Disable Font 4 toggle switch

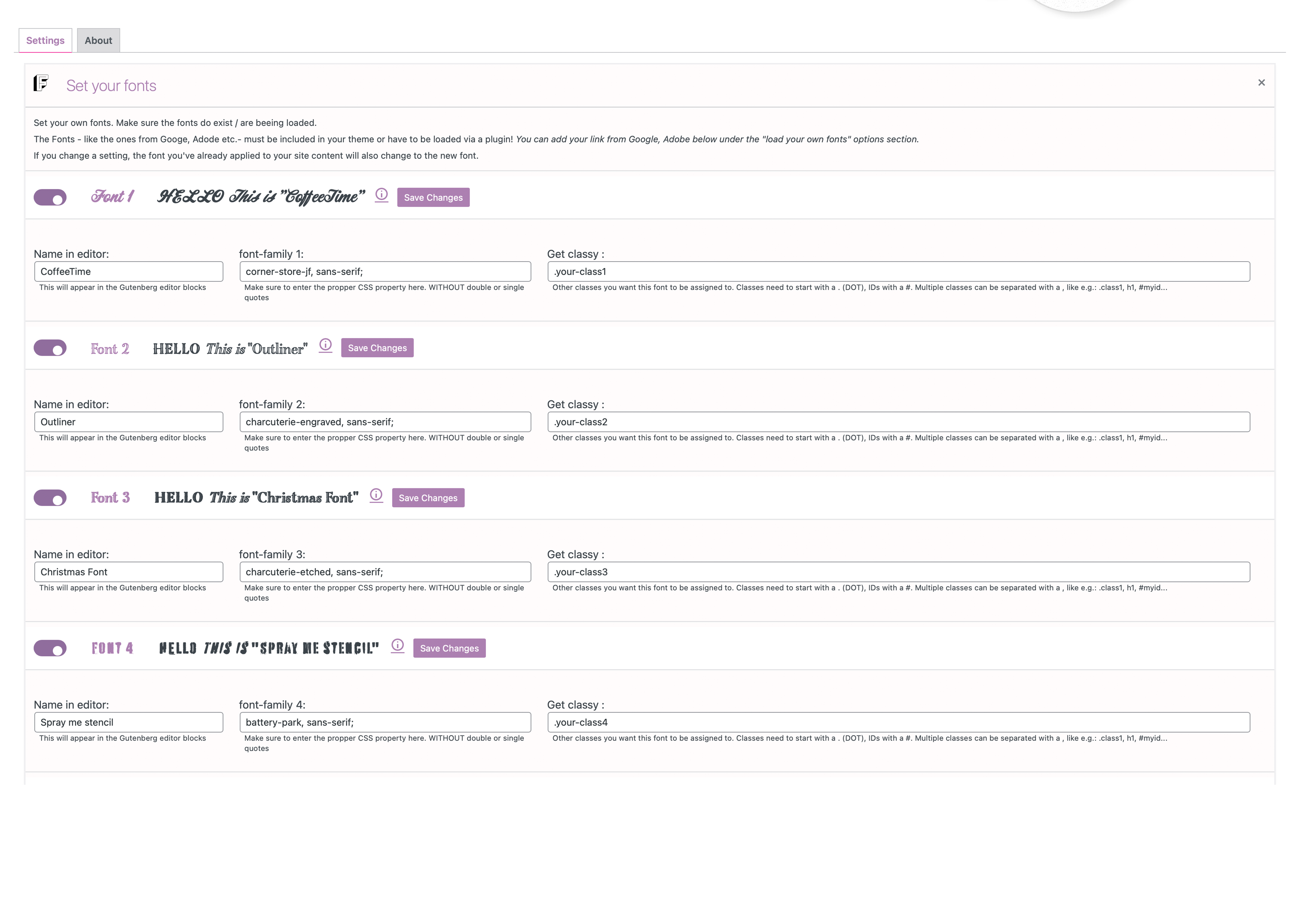tap(50, 647)
